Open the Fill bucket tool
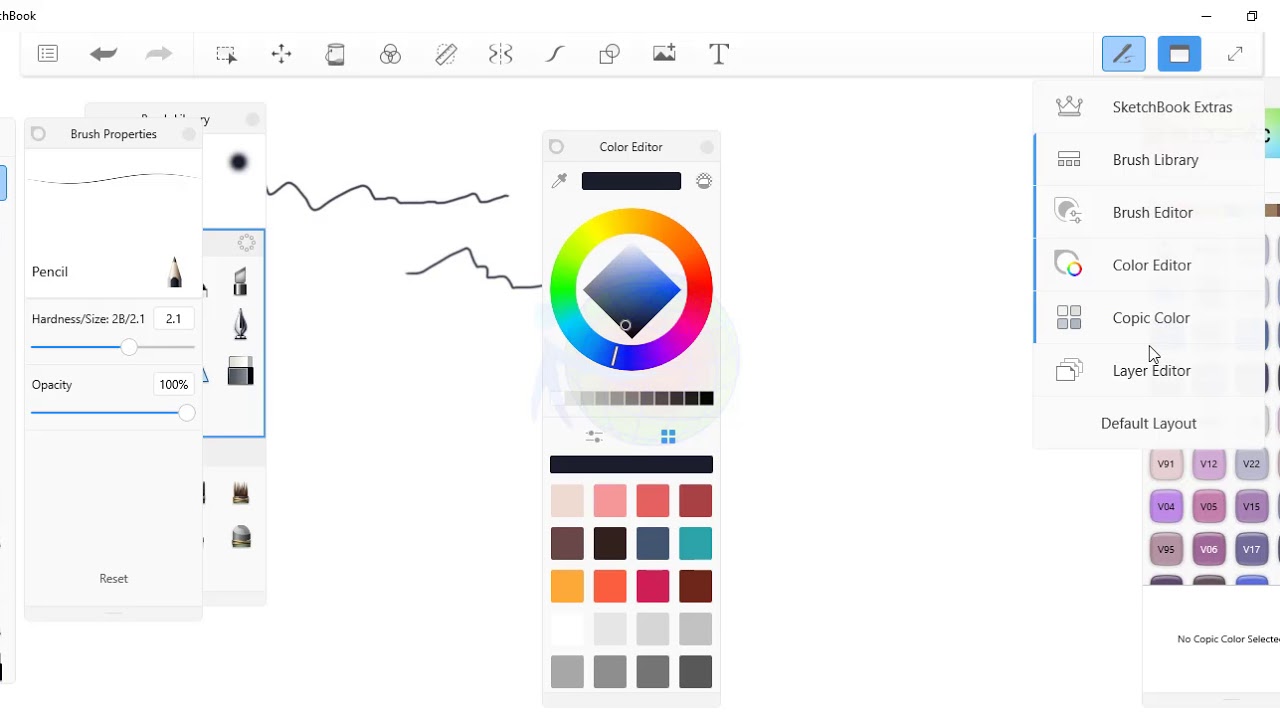Image resolution: width=1280 pixels, height=720 pixels. click(335, 54)
